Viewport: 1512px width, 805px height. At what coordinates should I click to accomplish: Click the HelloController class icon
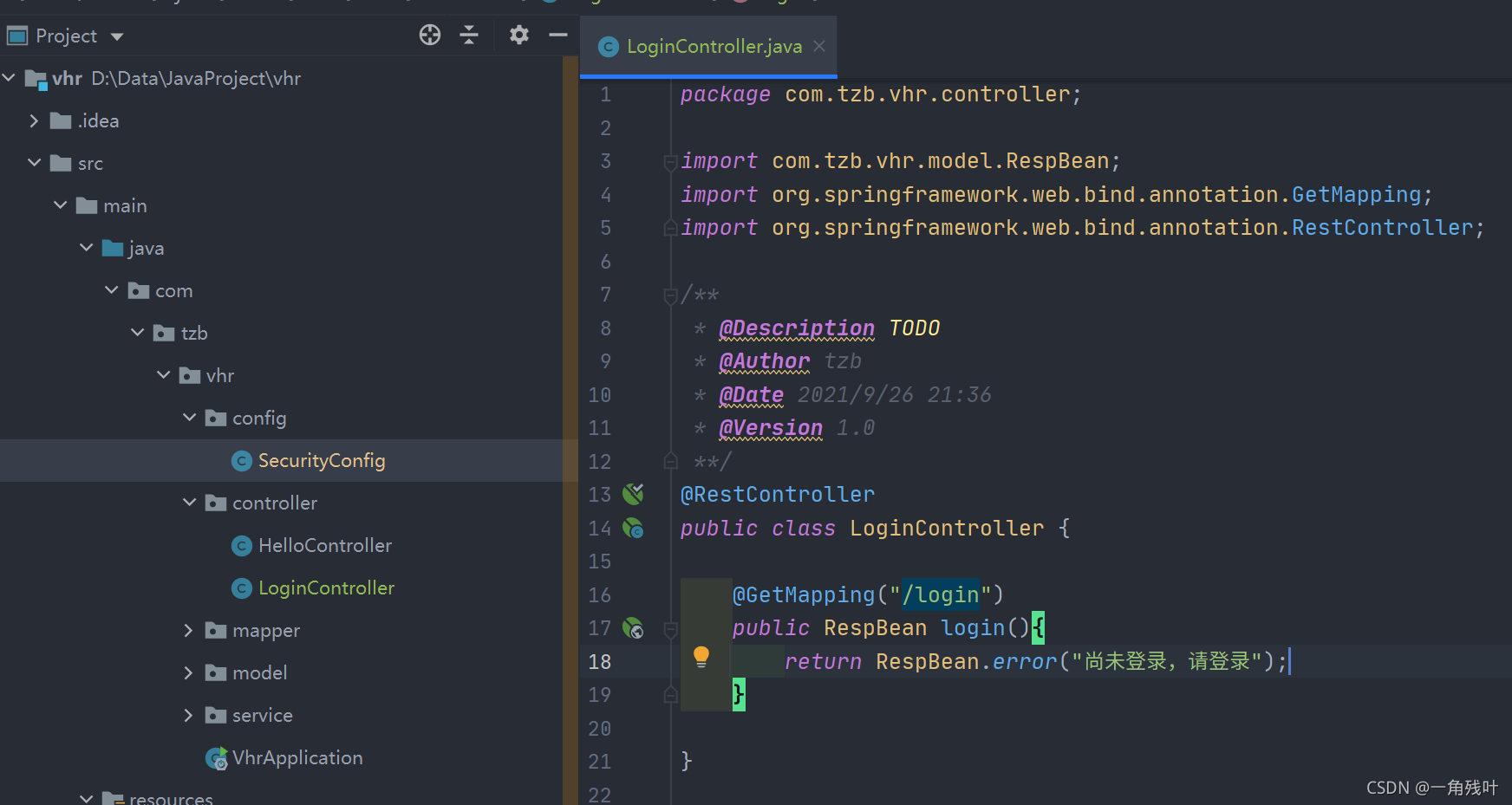pyautogui.click(x=242, y=546)
